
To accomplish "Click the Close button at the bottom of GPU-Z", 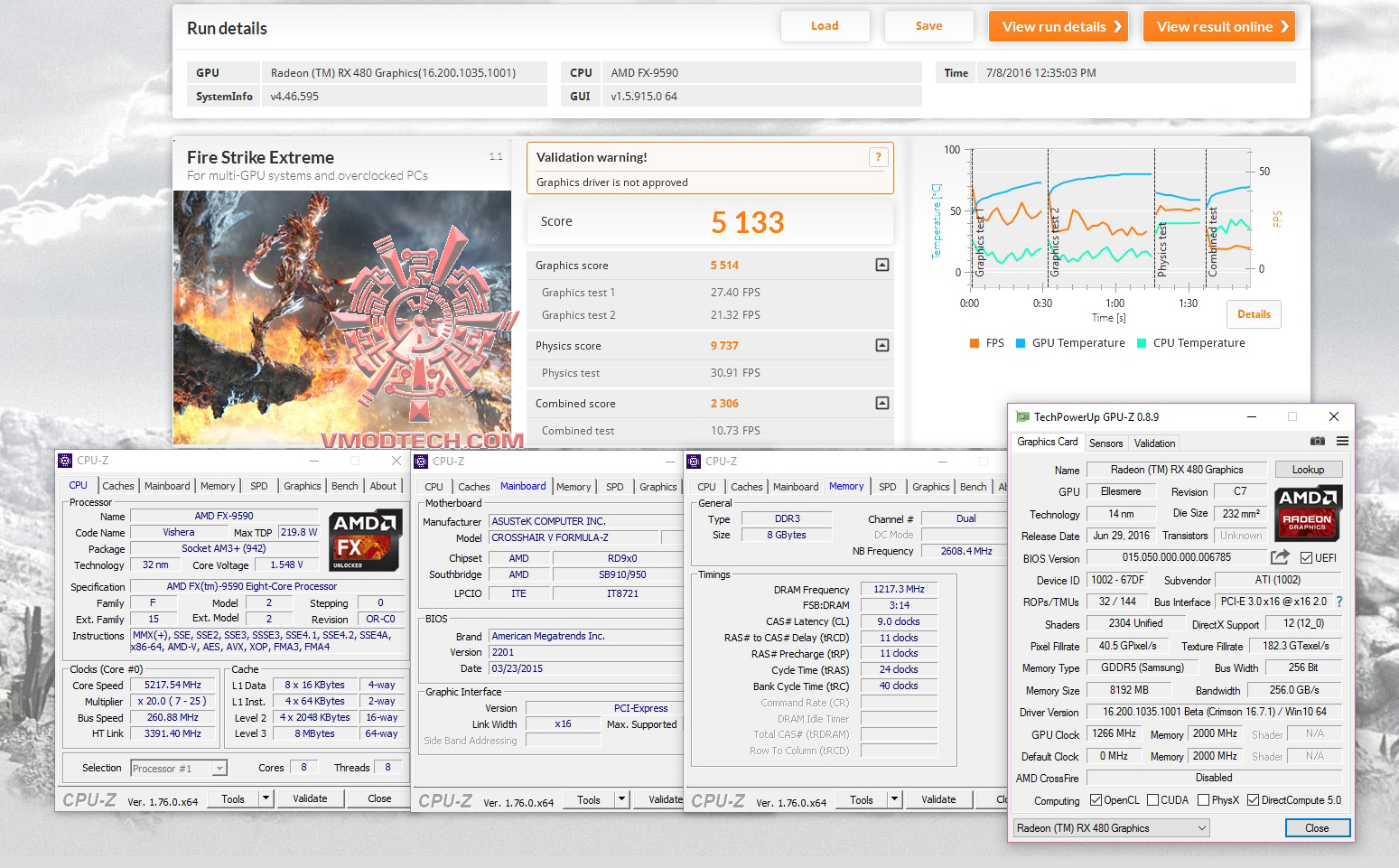I will 1317,828.
